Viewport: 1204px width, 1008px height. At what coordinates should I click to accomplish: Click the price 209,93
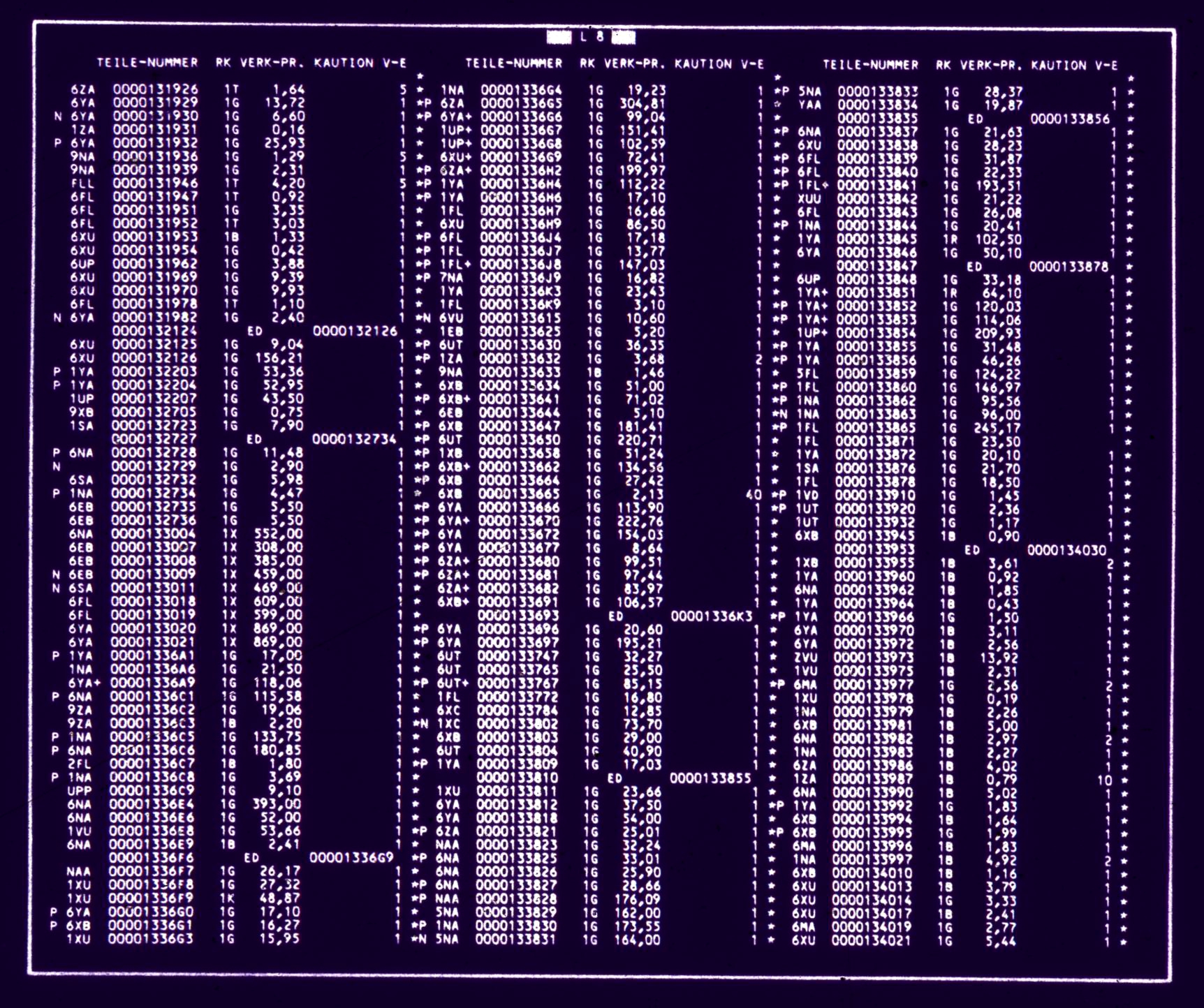998,333
